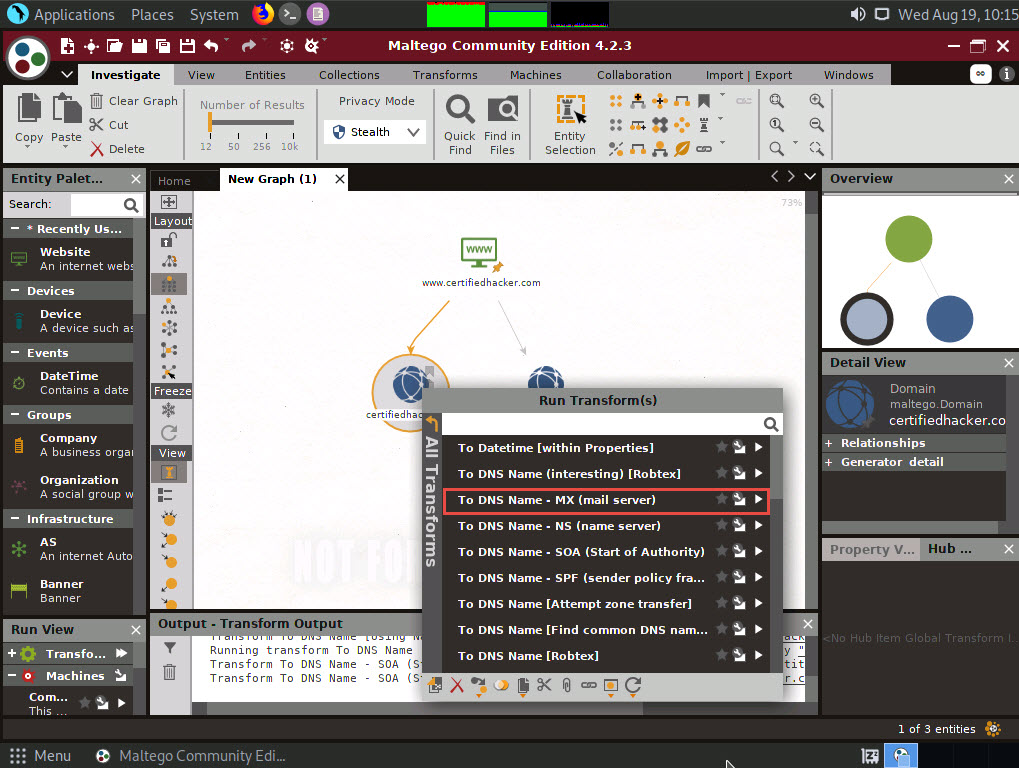Click the scissors cut icon in transform menu
Viewport: 1019px width, 768px height.
click(545, 685)
